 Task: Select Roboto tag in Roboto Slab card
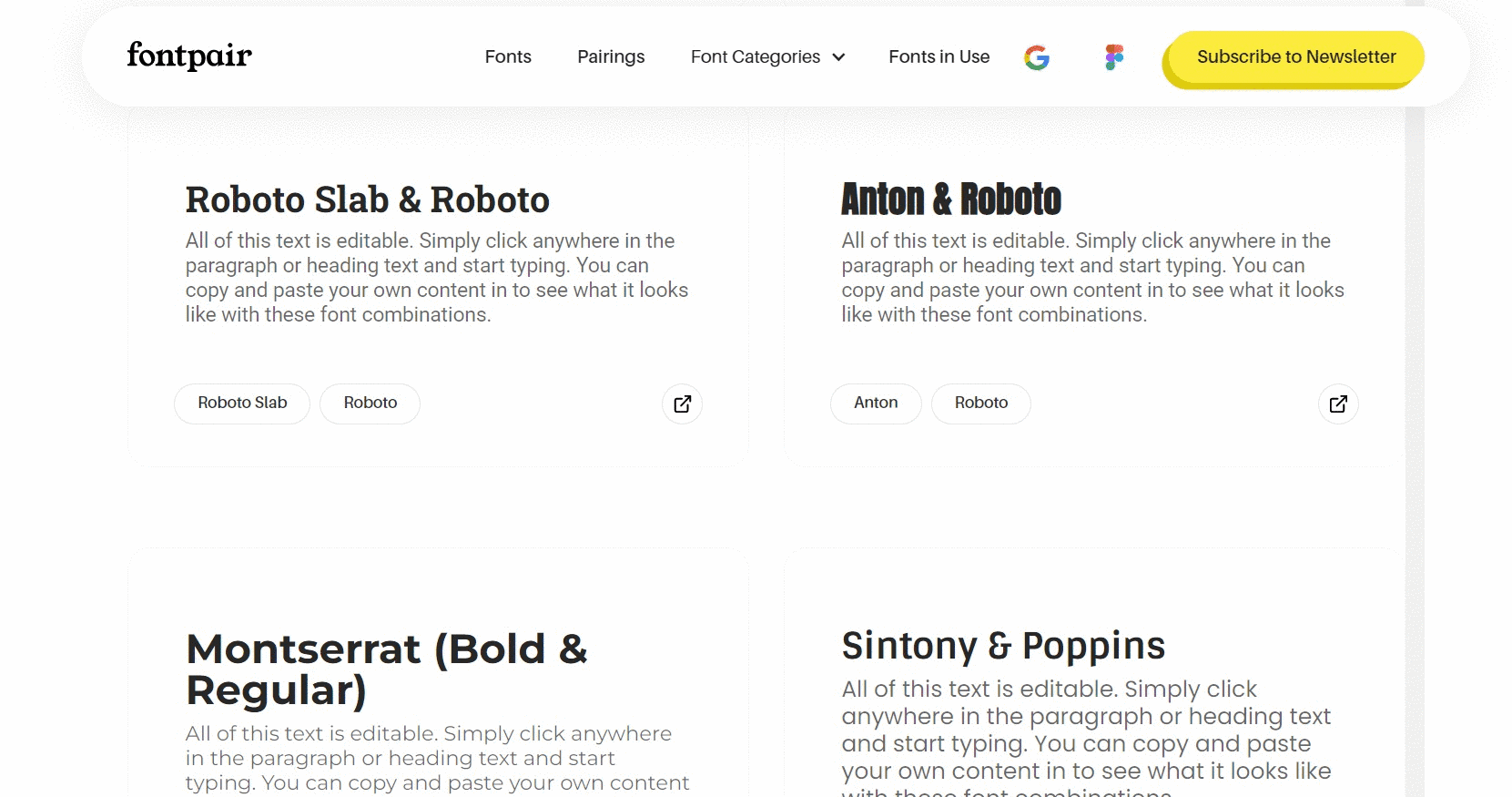coord(370,404)
